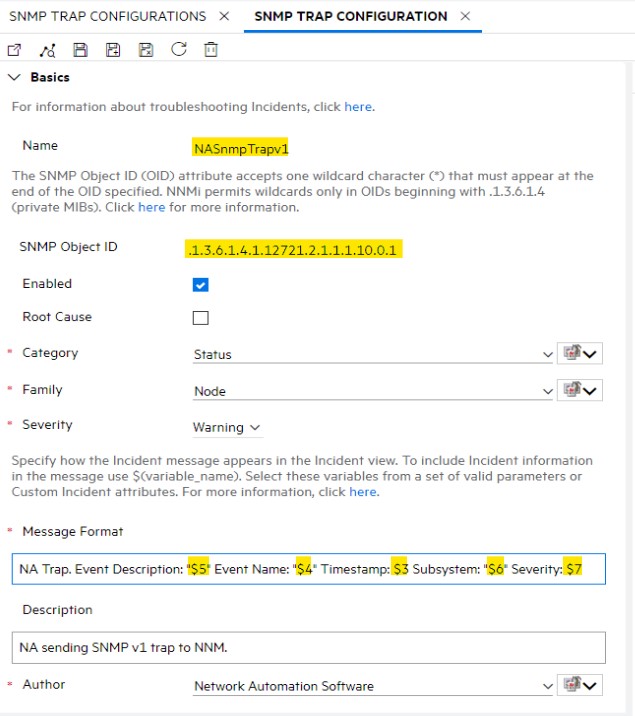The image size is (635, 716).
Task: Click into the Message Format text field
Action: point(308,569)
